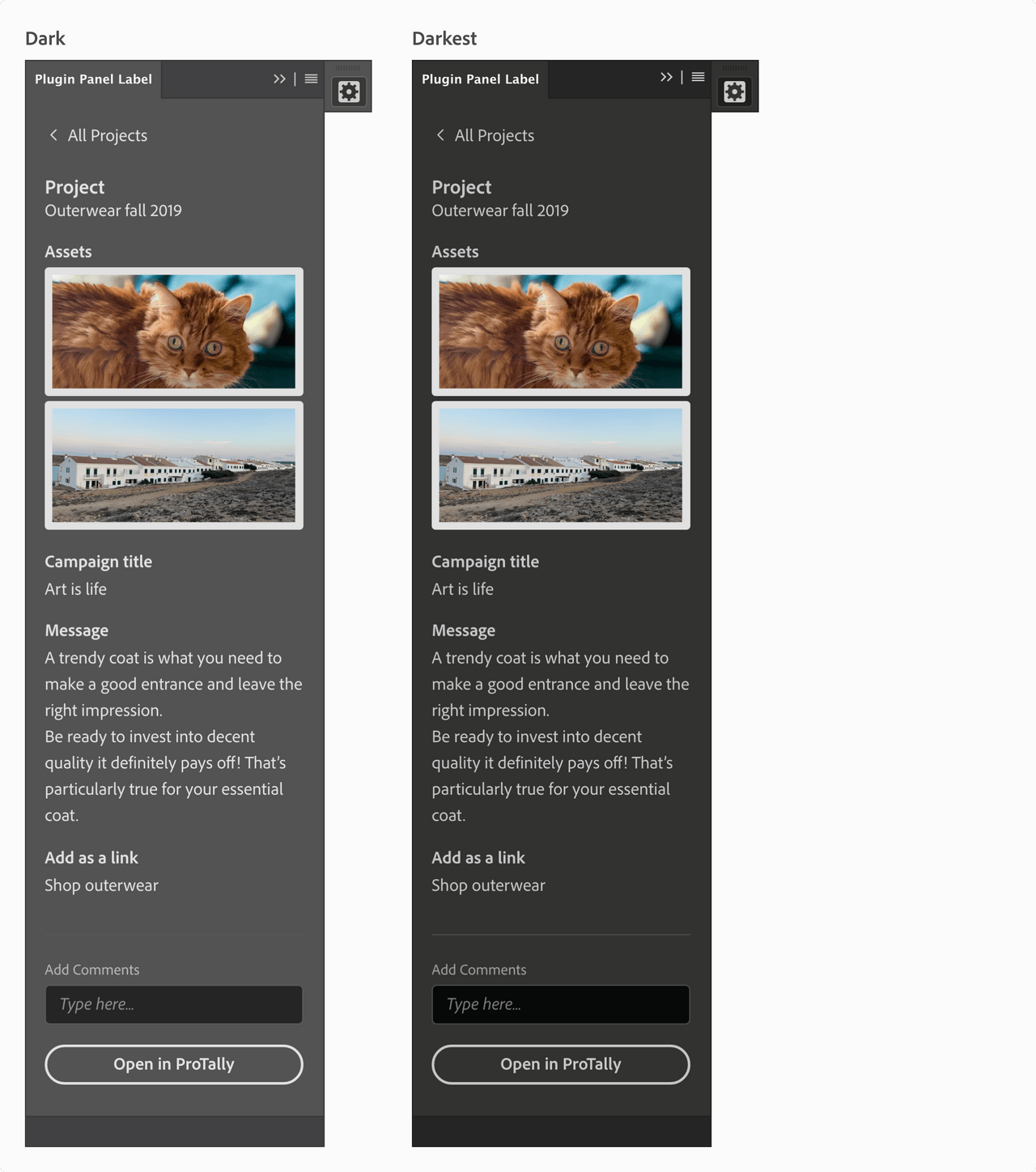Image resolution: width=1036 pixels, height=1172 pixels.
Task: Click Open in ProTally in the Dark panel
Action: pyautogui.click(x=173, y=1064)
